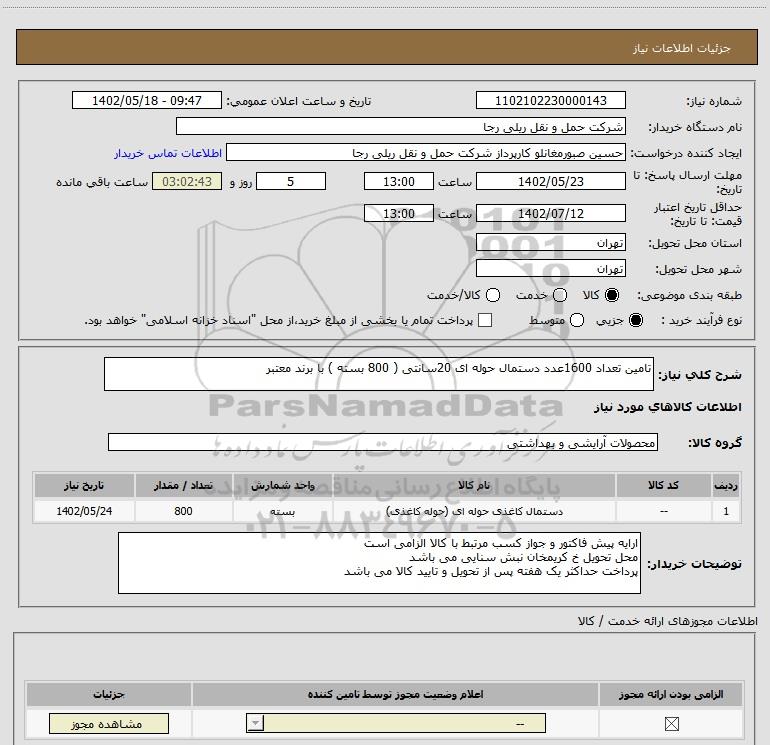Click the الزامی بودن ارائه مجوز header
The image size is (770, 745).
pyautogui.click(x=671, y=694)
